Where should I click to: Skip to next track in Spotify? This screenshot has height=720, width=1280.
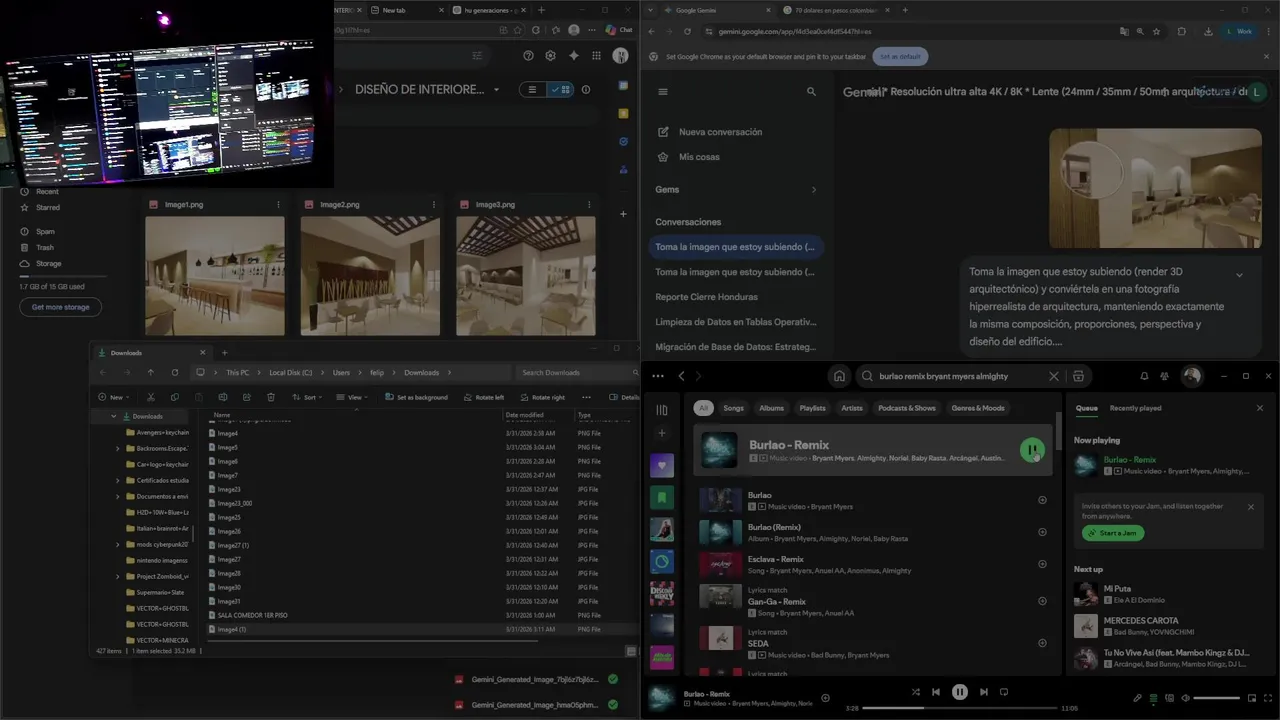pyautogui.click(x=984, y=692)
